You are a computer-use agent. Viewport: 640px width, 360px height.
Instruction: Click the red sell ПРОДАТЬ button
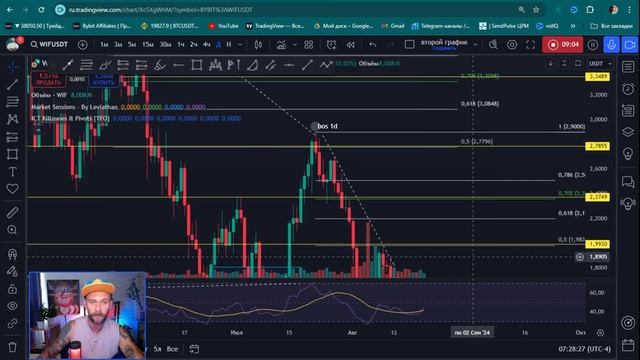48,79
